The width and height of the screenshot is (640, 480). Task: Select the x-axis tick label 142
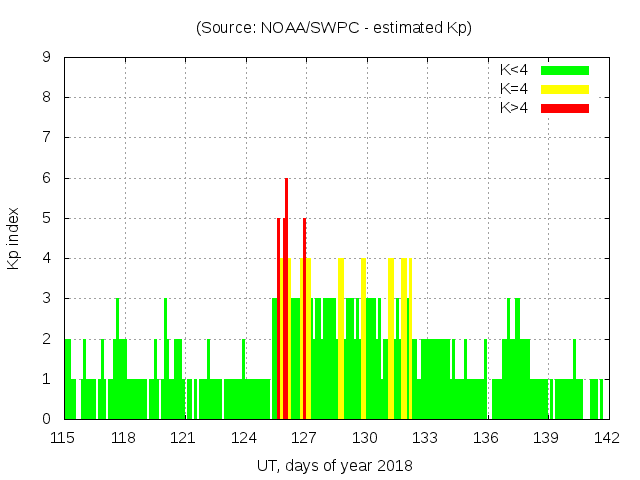tap(606, 438)
